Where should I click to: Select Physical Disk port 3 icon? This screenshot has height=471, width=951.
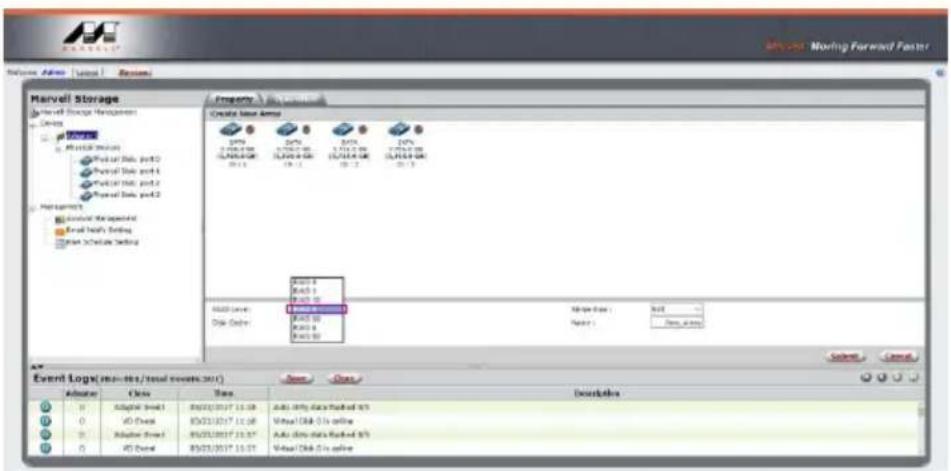pyautogui.click(x=86, y=195)
